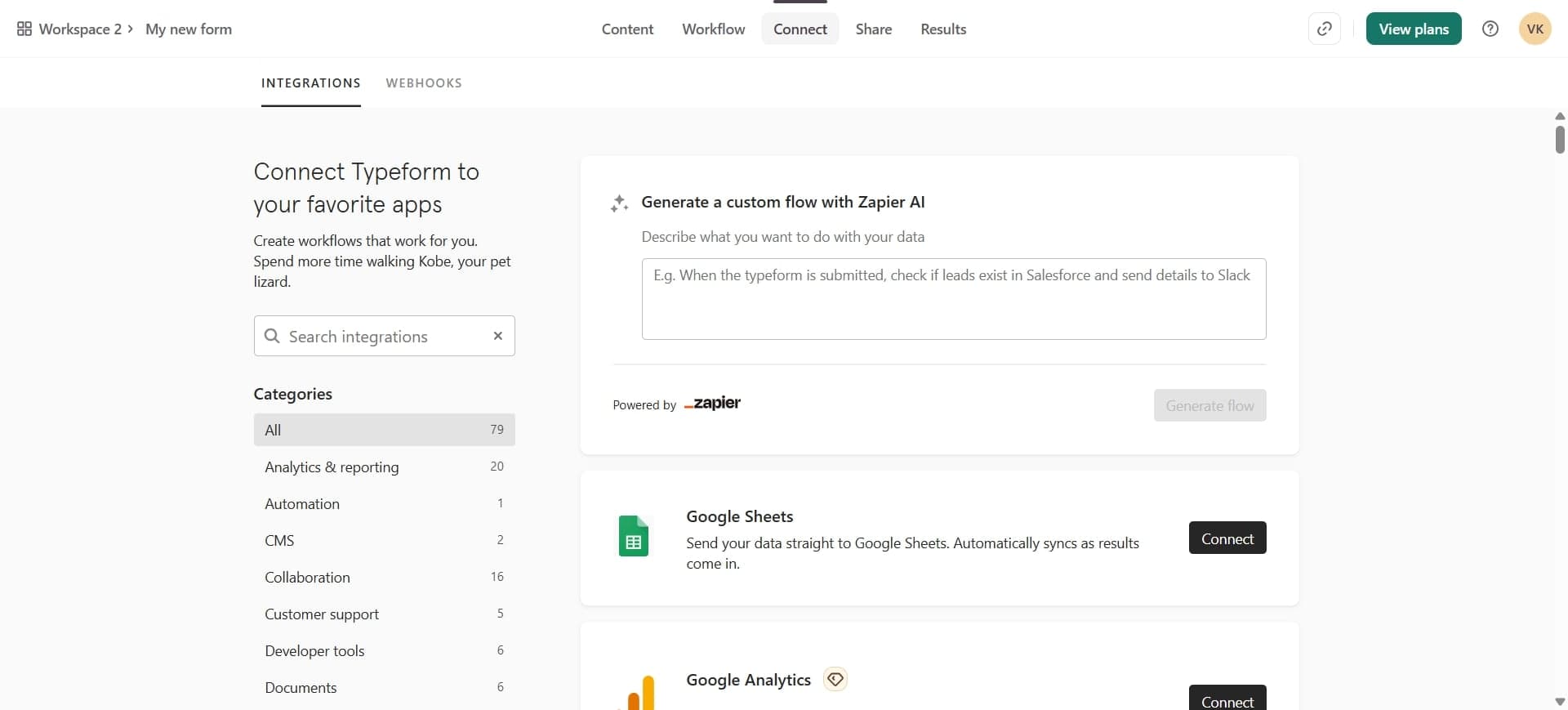Click the scrollbar up arrow

[x=1560, y=116]
